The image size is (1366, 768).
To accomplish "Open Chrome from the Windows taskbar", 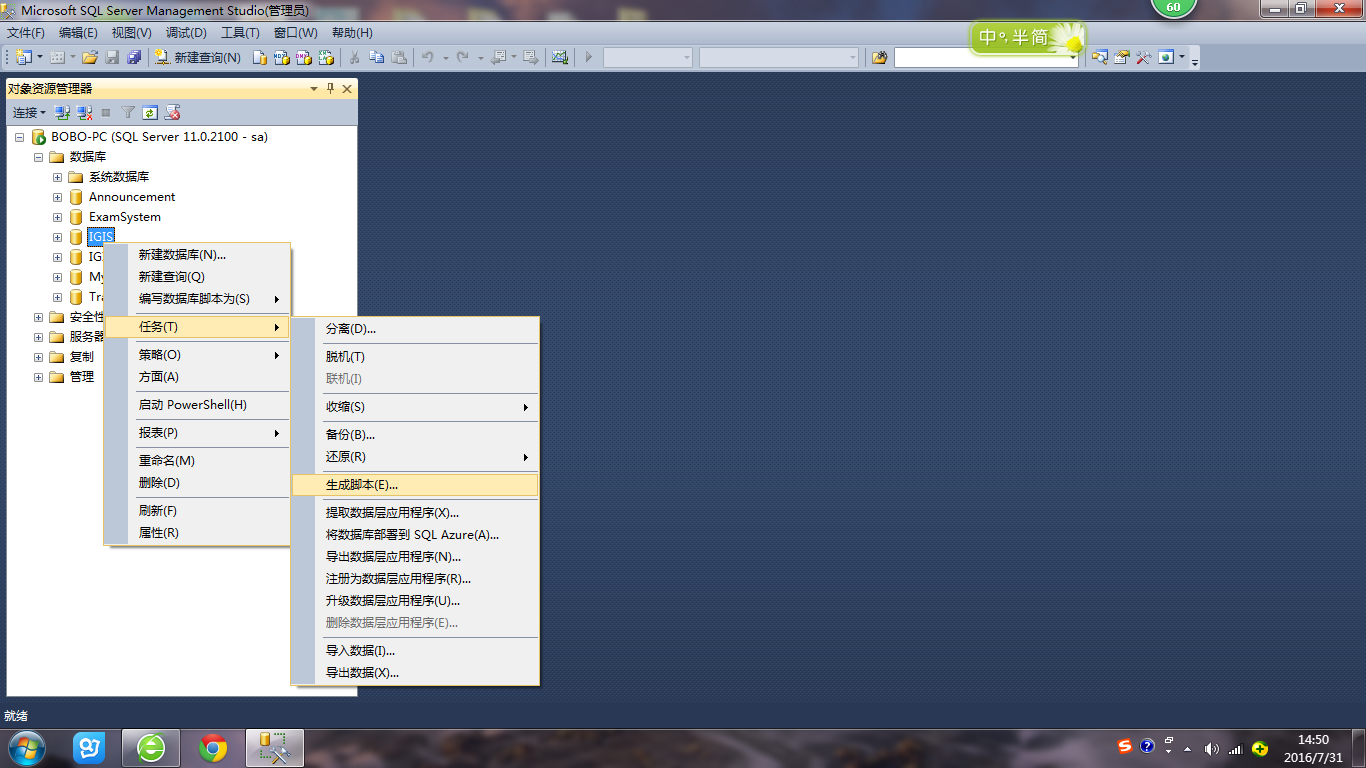I will 212,748.
